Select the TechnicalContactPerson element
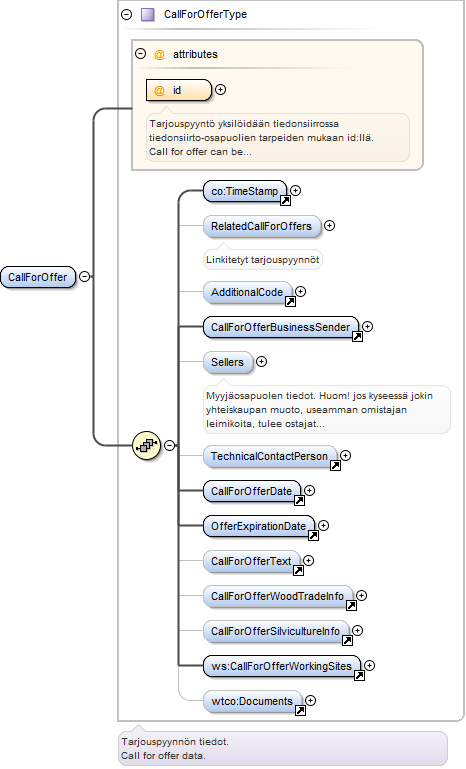The image size is (466, 769). coord(270,457)
